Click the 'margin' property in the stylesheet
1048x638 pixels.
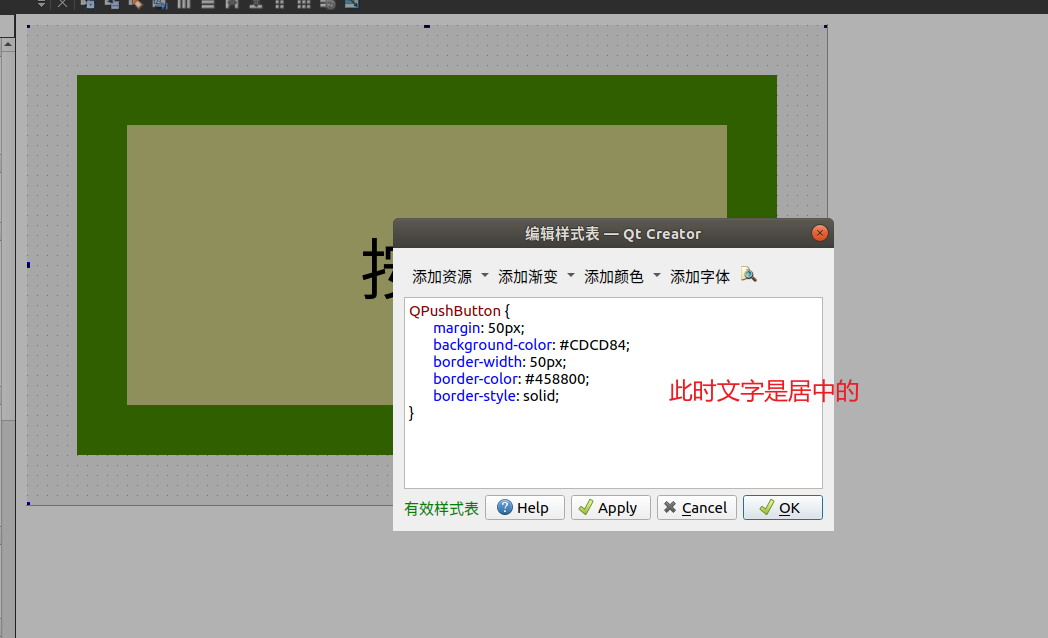pos(456,328)
